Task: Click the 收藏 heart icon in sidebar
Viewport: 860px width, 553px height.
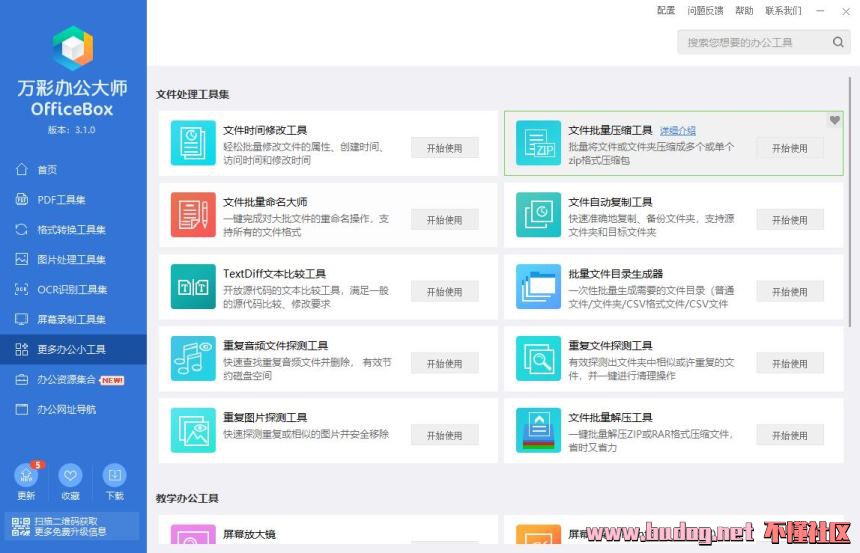Action: [x=70, y=475]
